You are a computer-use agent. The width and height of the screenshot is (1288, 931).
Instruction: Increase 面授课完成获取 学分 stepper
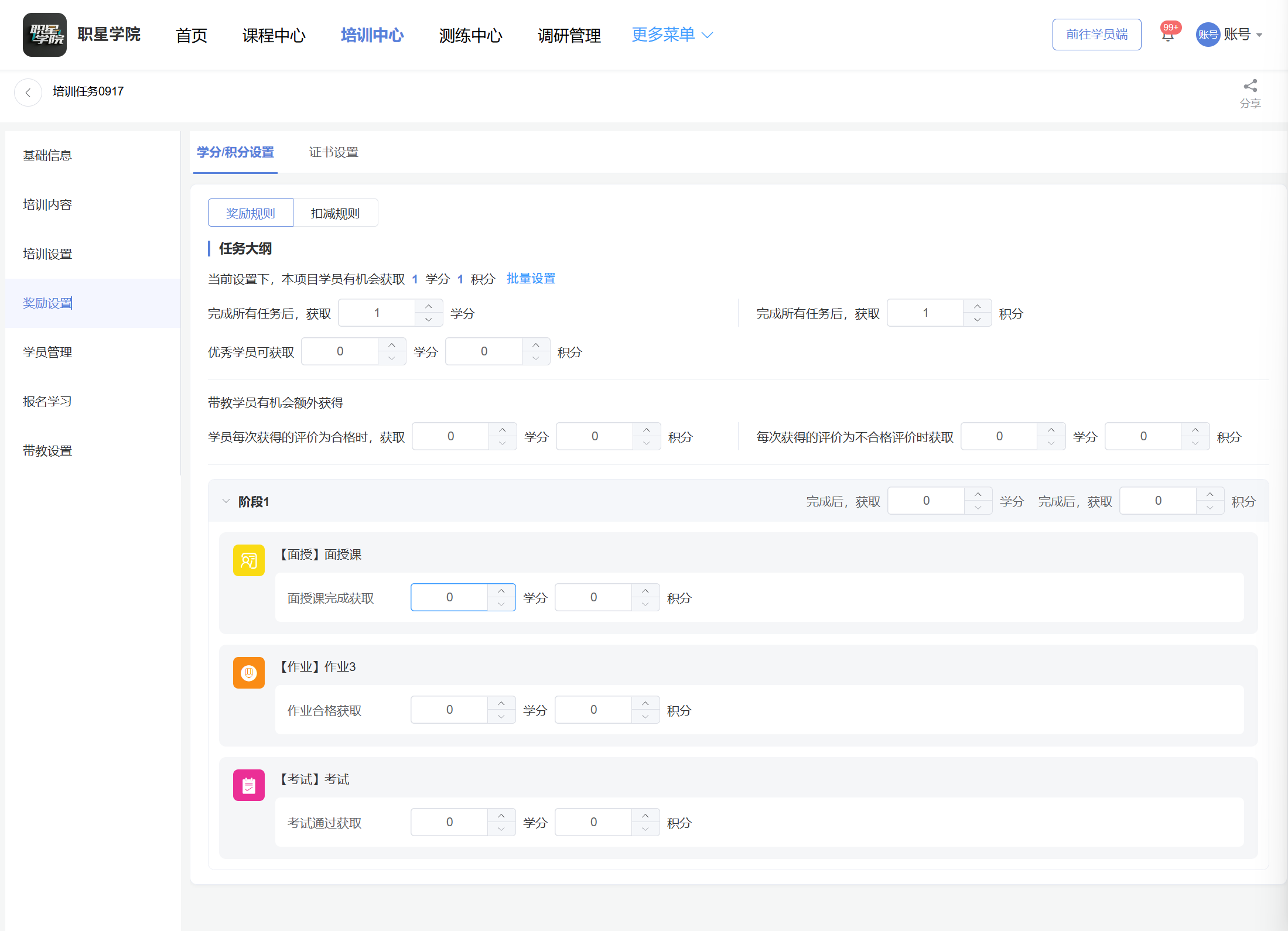501,591
